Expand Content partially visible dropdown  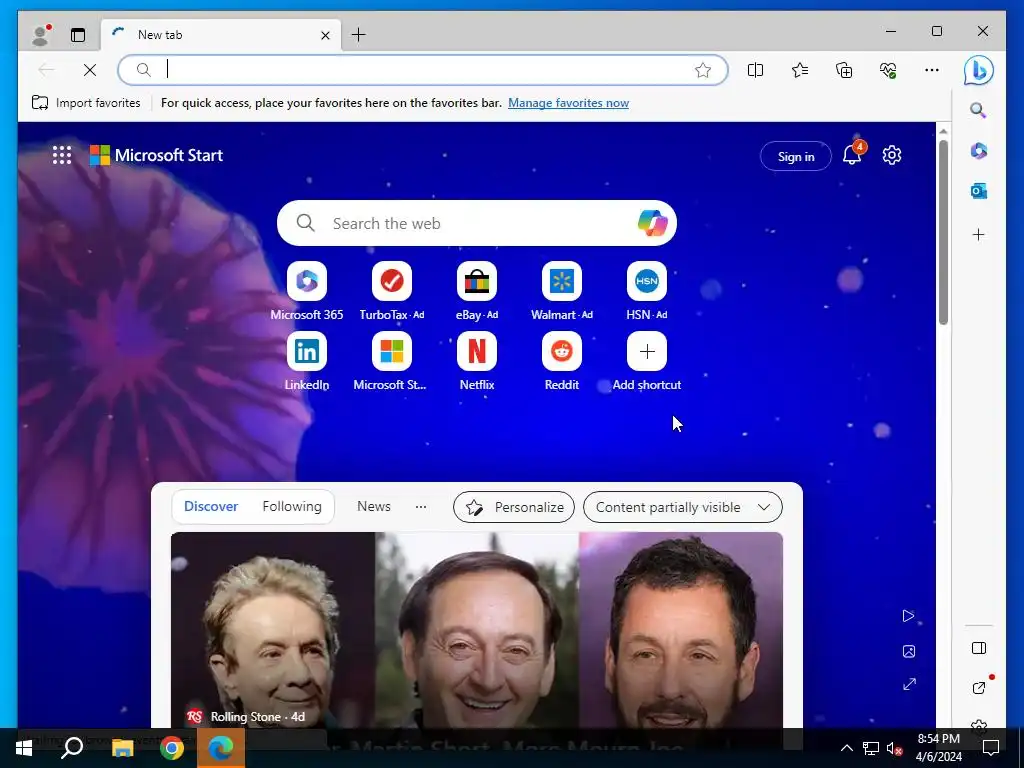coord(682,507)
